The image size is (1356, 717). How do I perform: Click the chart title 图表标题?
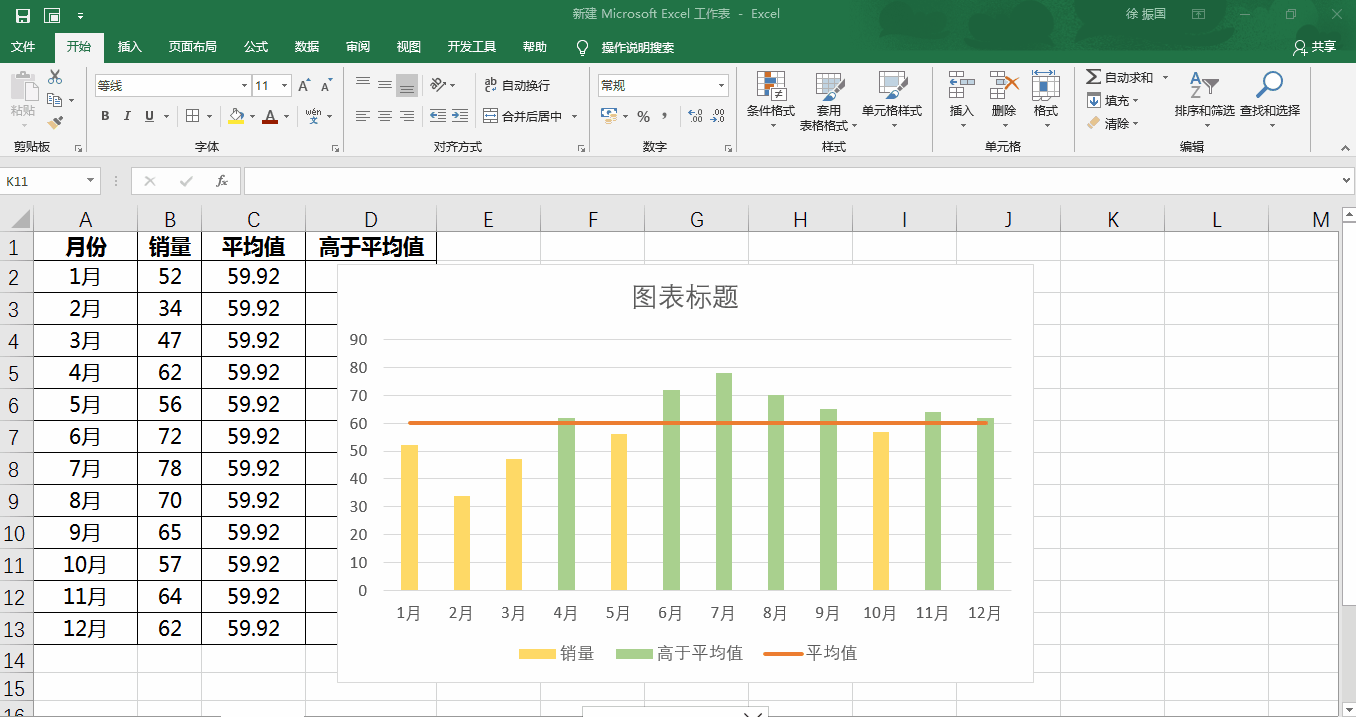pos(685,297)
